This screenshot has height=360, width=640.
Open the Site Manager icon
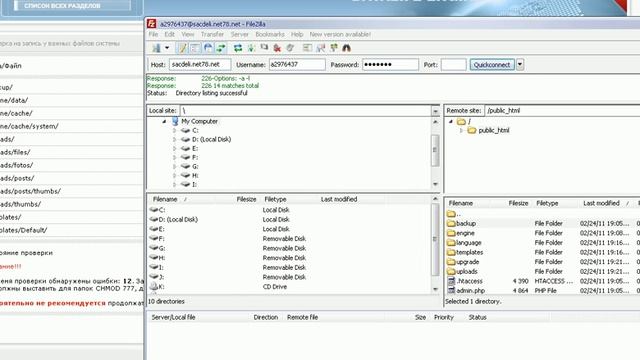tap(157, 48)
